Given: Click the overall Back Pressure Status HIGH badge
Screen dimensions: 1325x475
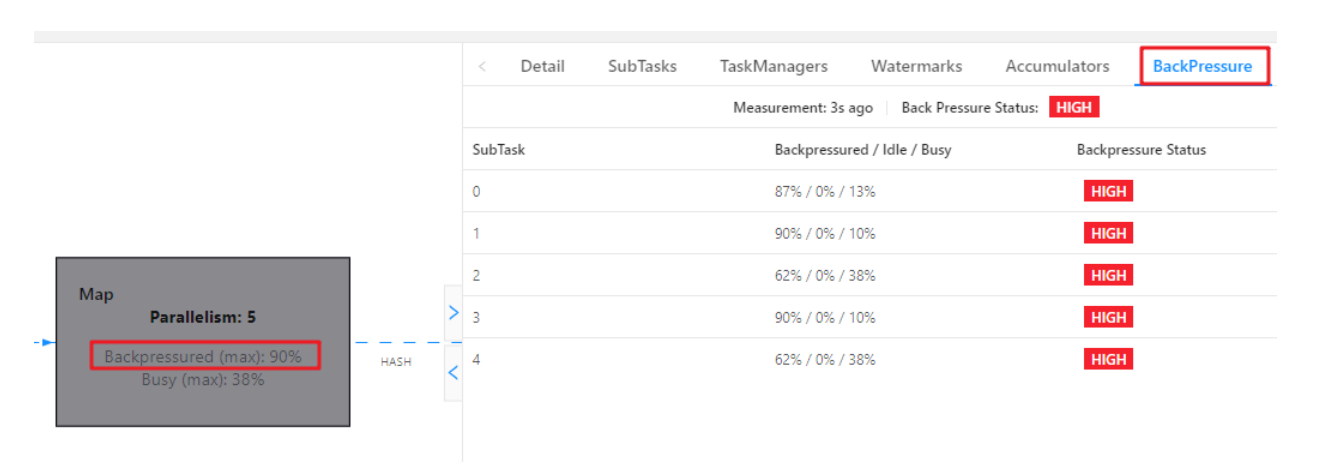Looking at the screenshot, I should [1073, 108].
